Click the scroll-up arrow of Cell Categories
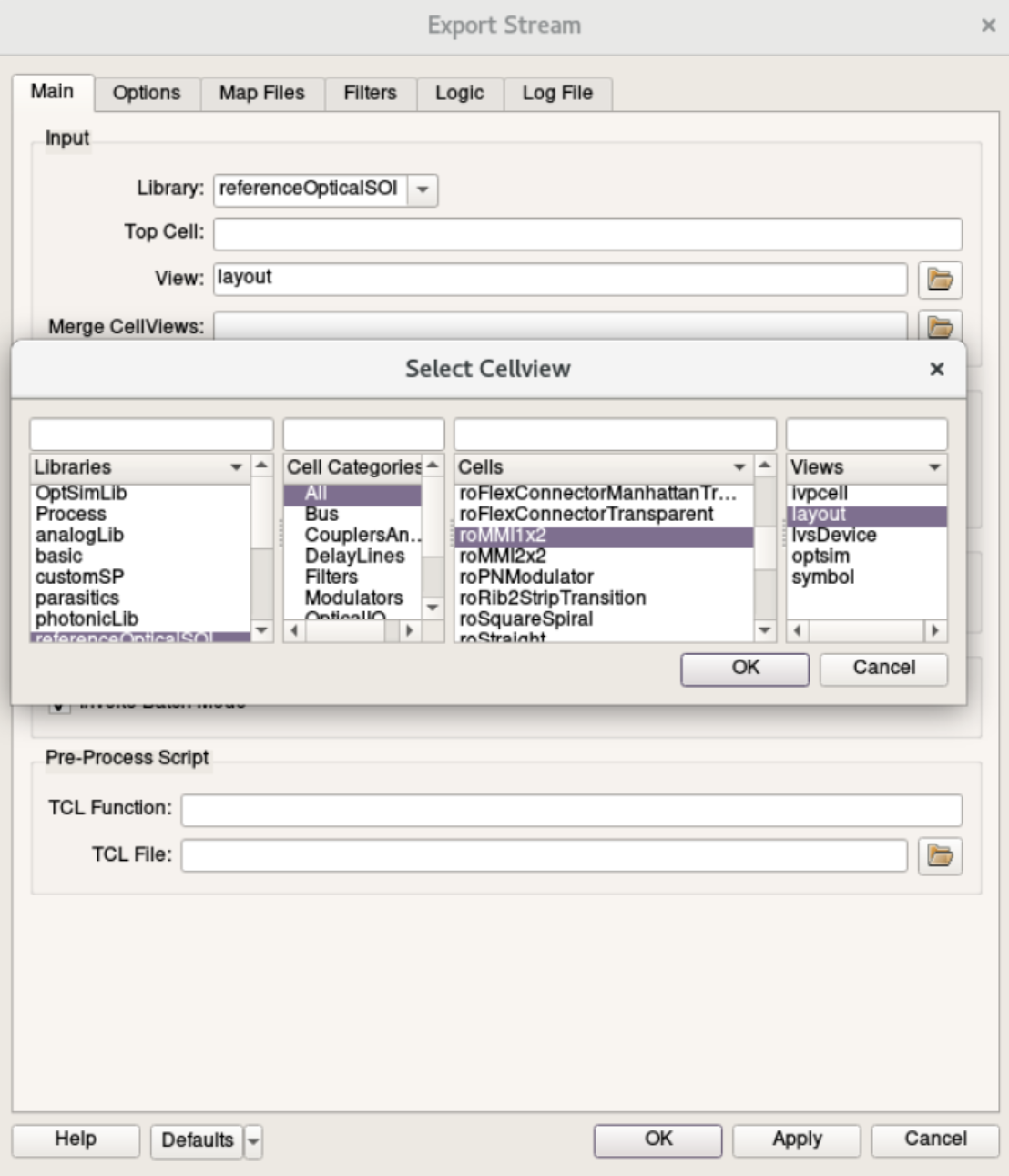 pos(433,465)
